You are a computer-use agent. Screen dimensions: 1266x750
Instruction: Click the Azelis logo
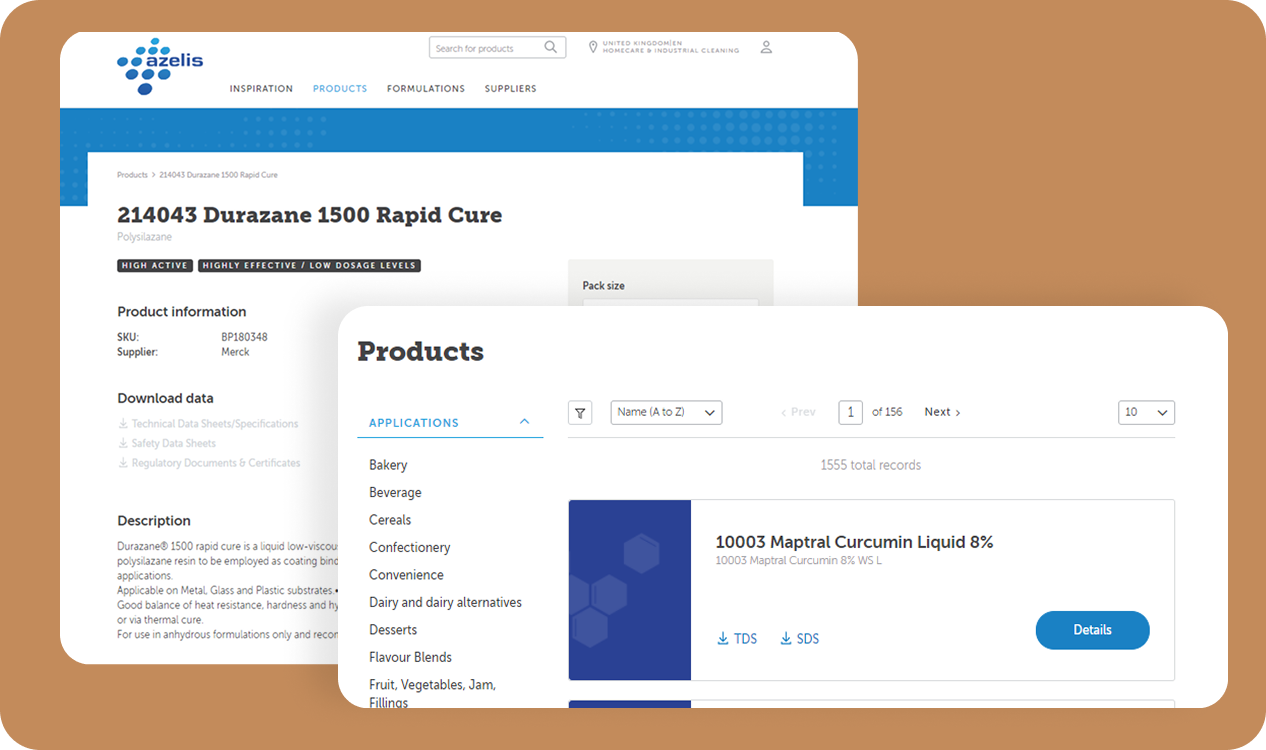pyautogui.click(x=160, y=66)
